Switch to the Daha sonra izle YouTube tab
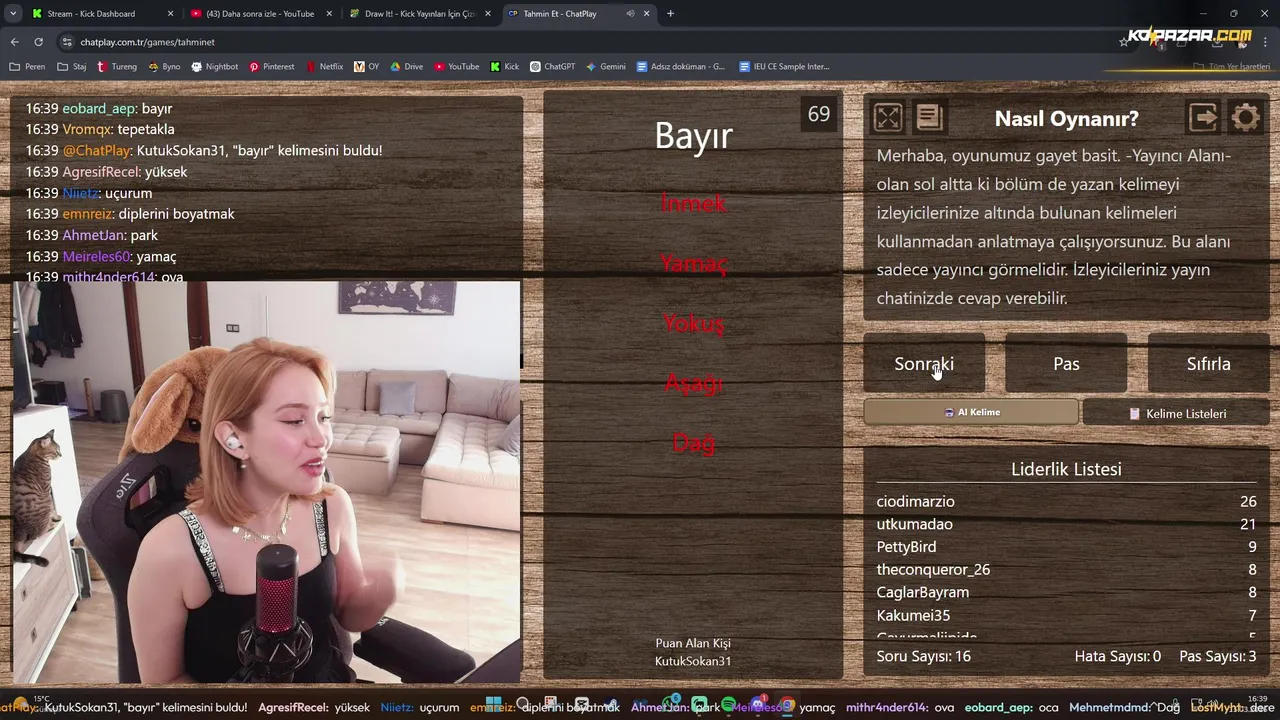 (x=261, y=14)
